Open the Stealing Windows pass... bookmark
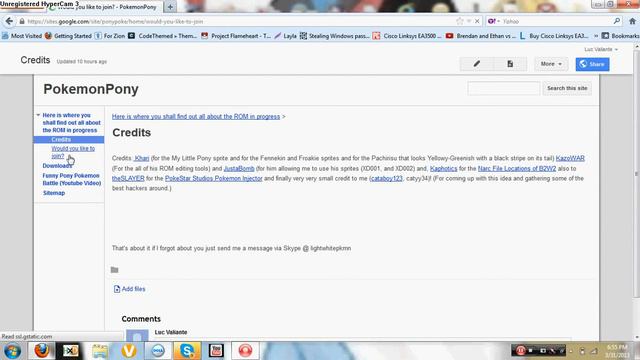Image resolution: width=640 pixels, height=360 pixels. [x=334, y=36]
